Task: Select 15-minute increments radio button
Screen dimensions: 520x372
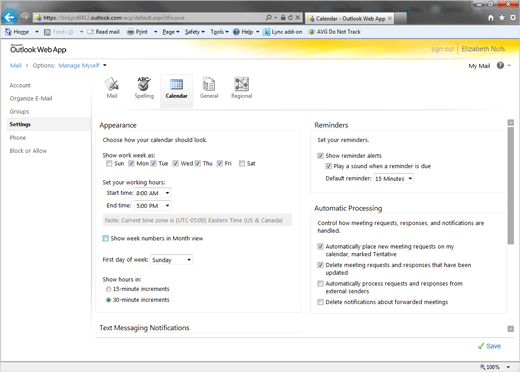Action: click(x=108, y=289)
